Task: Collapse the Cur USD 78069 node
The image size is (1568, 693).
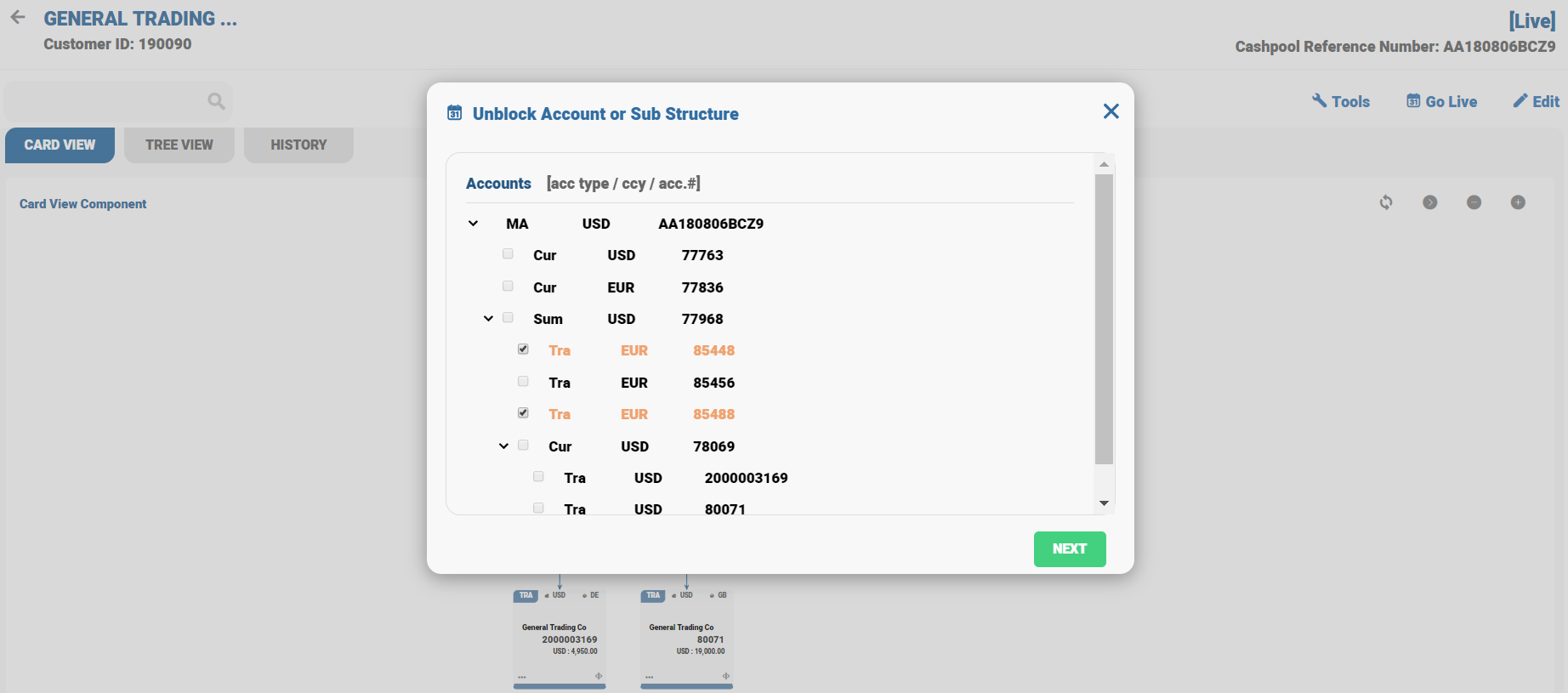Action: tap(503, 446)
